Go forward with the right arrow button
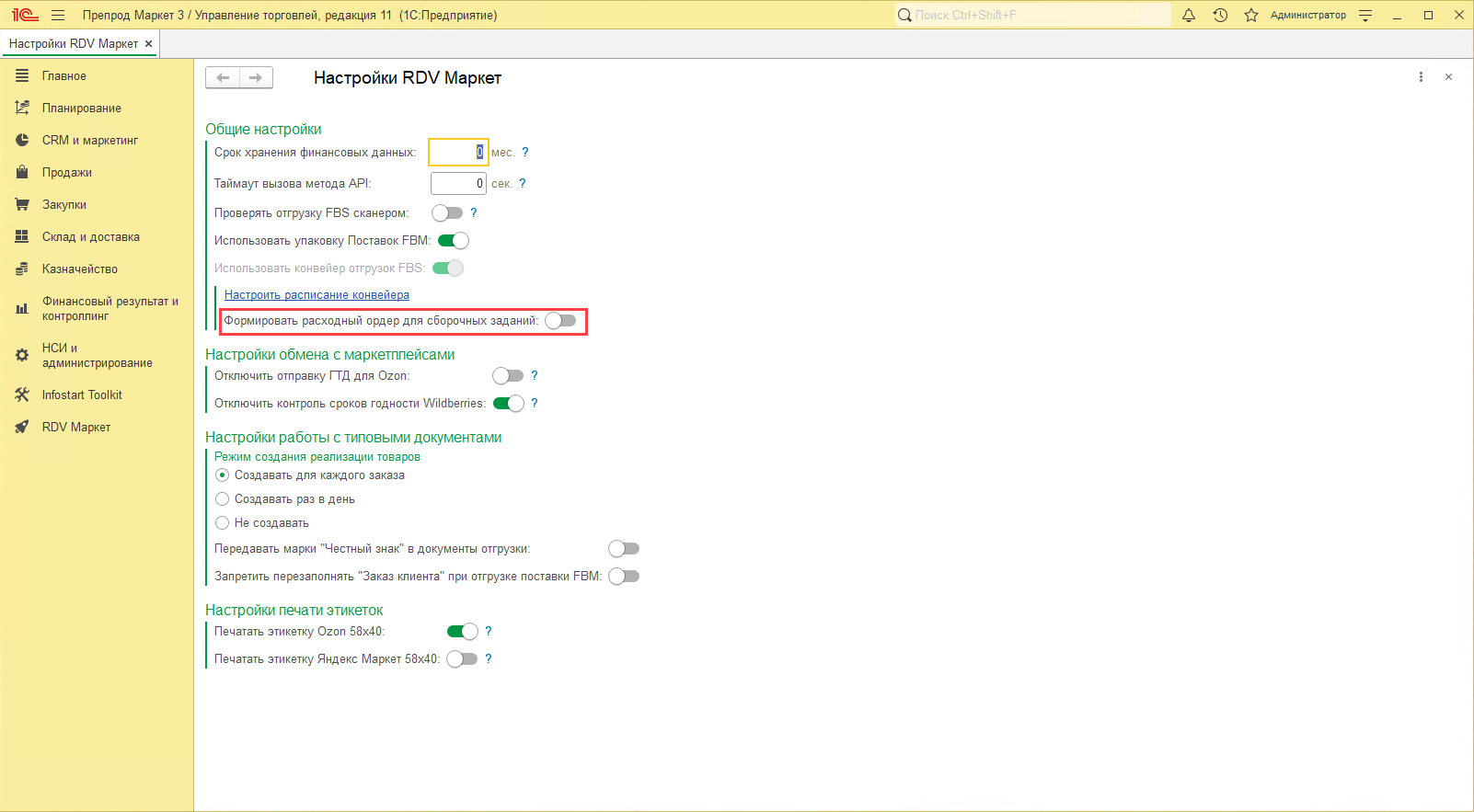Viewport: 1474px width, 812px height. [x=256, y=77]
